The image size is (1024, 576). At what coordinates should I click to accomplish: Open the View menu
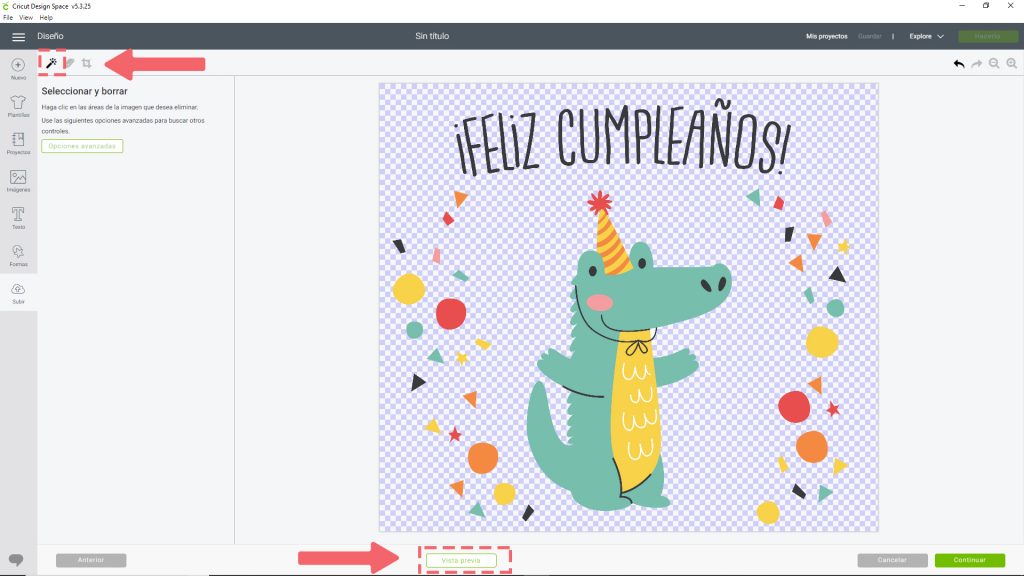[x=26, y=18]
